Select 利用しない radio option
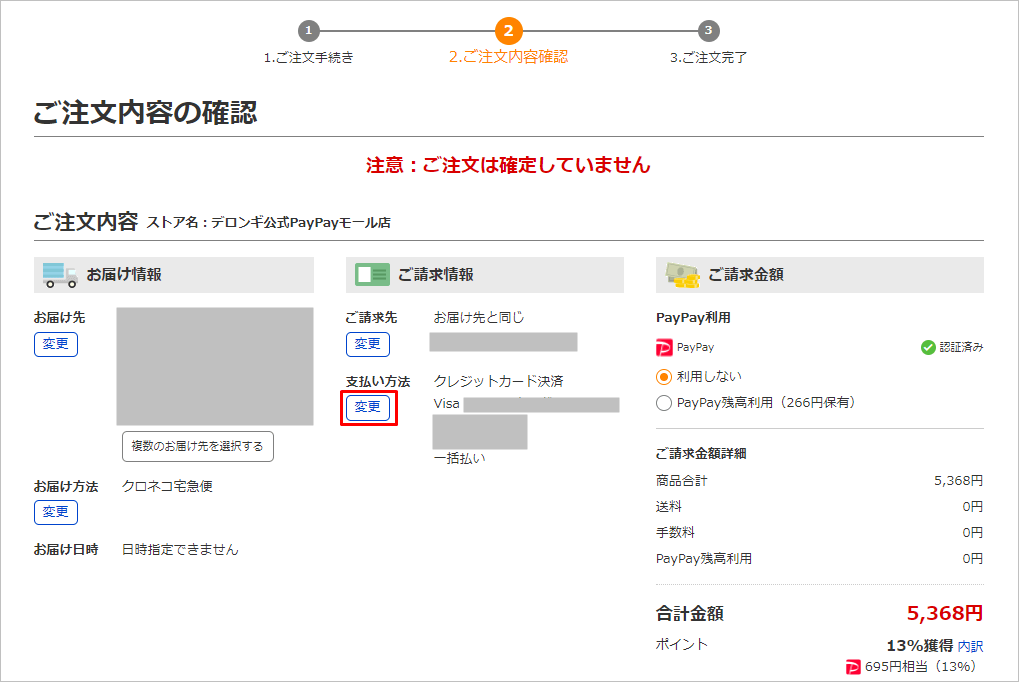The height and width of the screenshot is (682, 1019). click(664, 377)
